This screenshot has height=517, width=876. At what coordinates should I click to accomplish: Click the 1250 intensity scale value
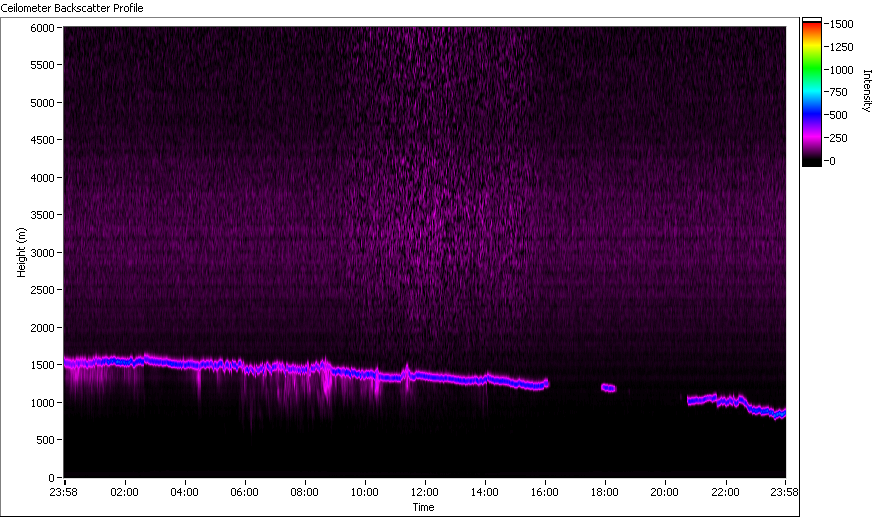842,47
